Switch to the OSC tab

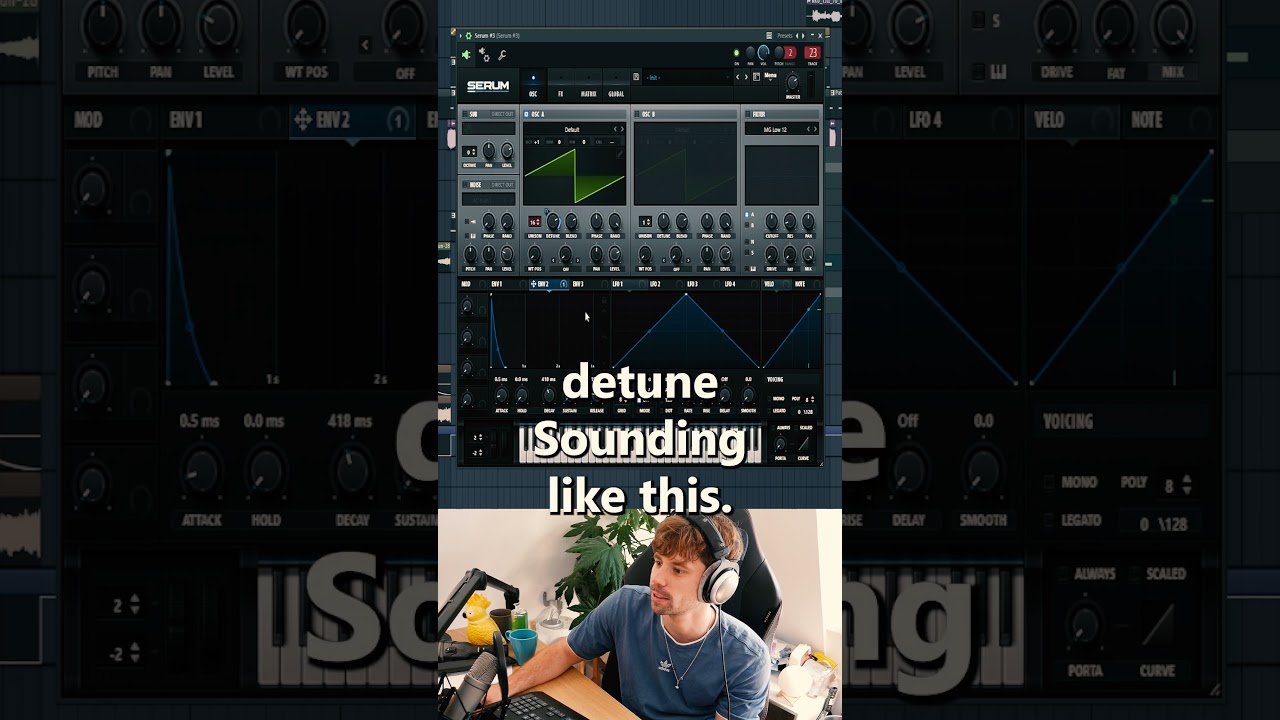[x=533, y=84]
